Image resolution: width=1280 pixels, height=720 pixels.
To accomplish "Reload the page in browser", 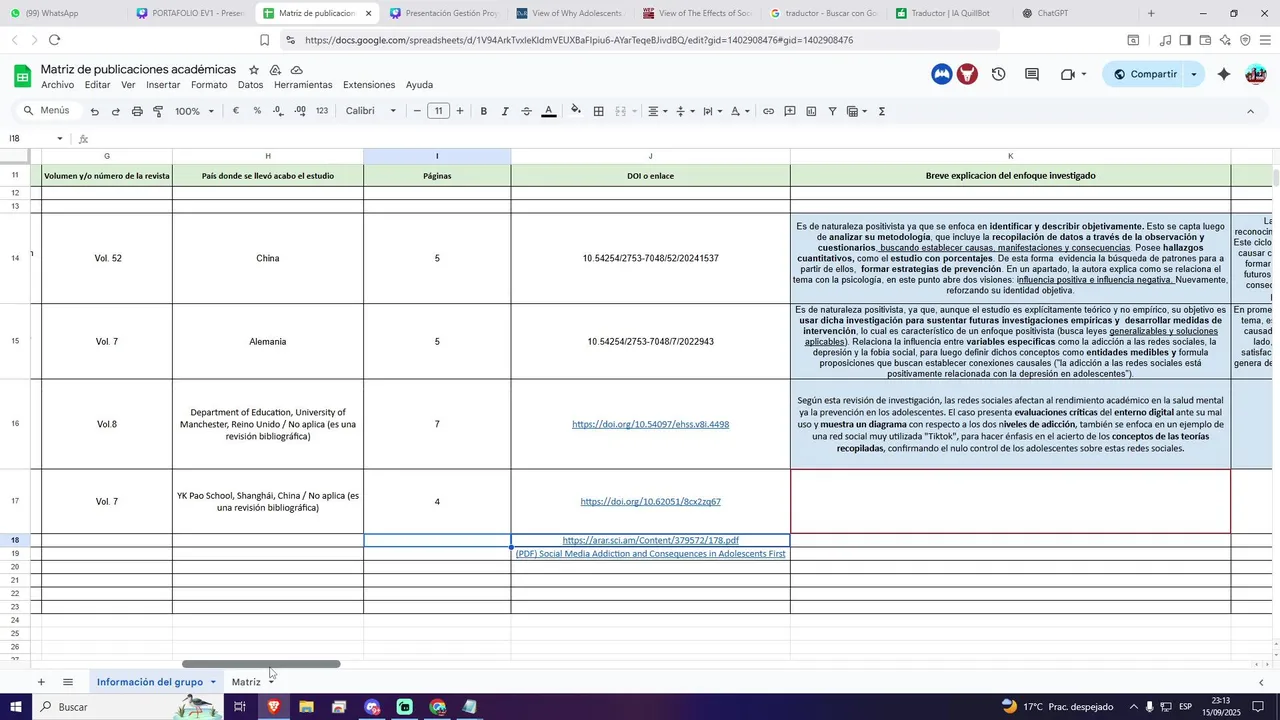I will (54, 40).
